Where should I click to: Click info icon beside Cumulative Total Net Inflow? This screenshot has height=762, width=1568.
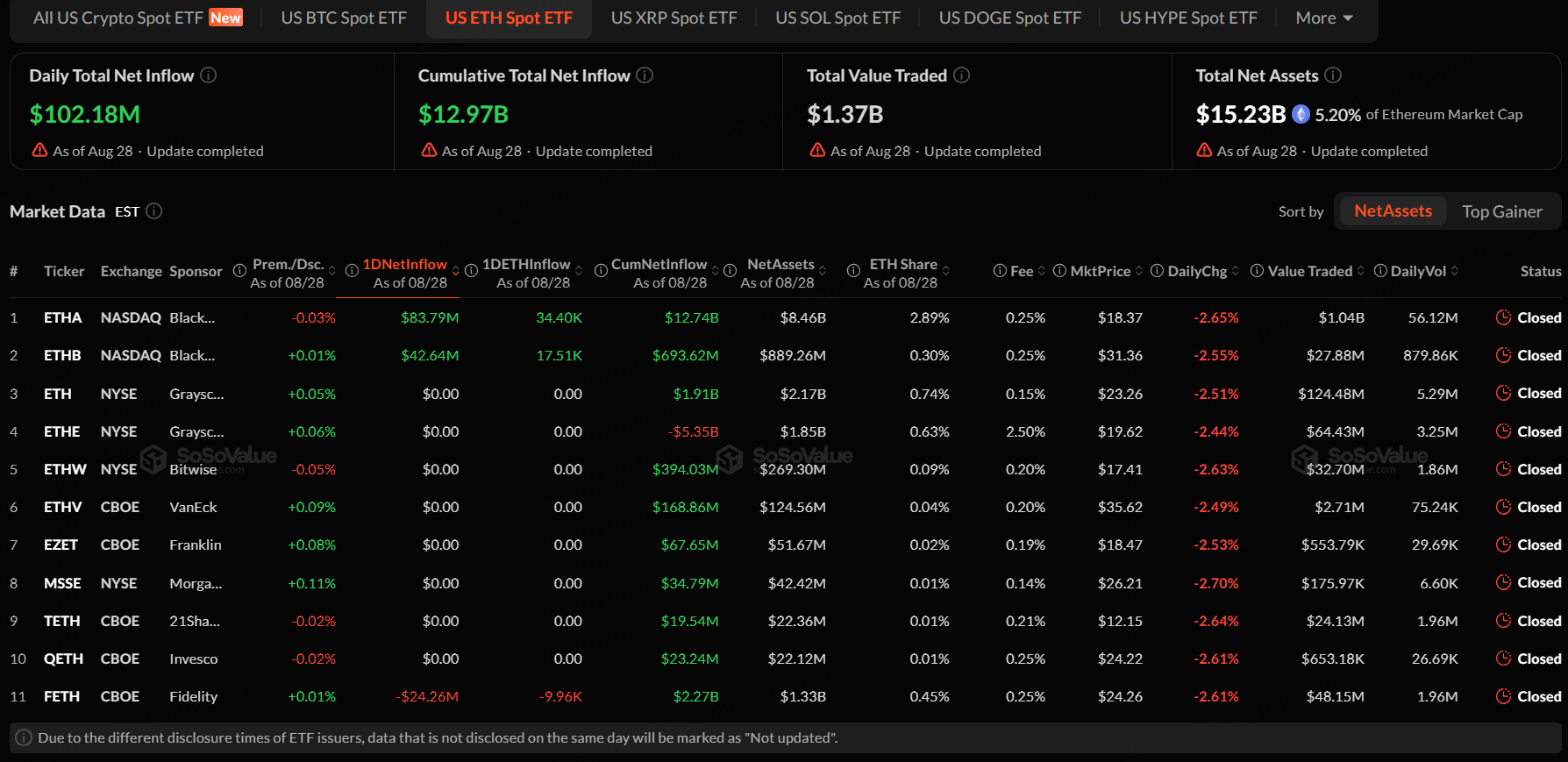645,75
